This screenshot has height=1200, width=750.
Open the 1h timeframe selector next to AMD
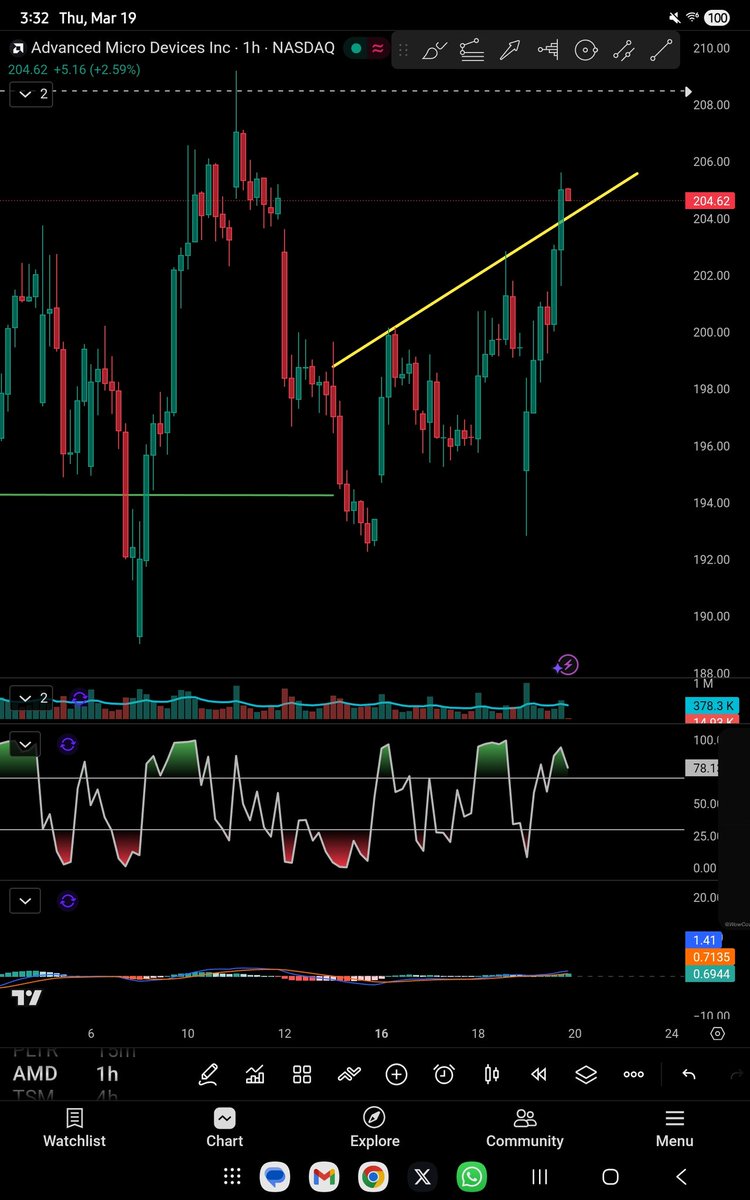(106, 1074)
